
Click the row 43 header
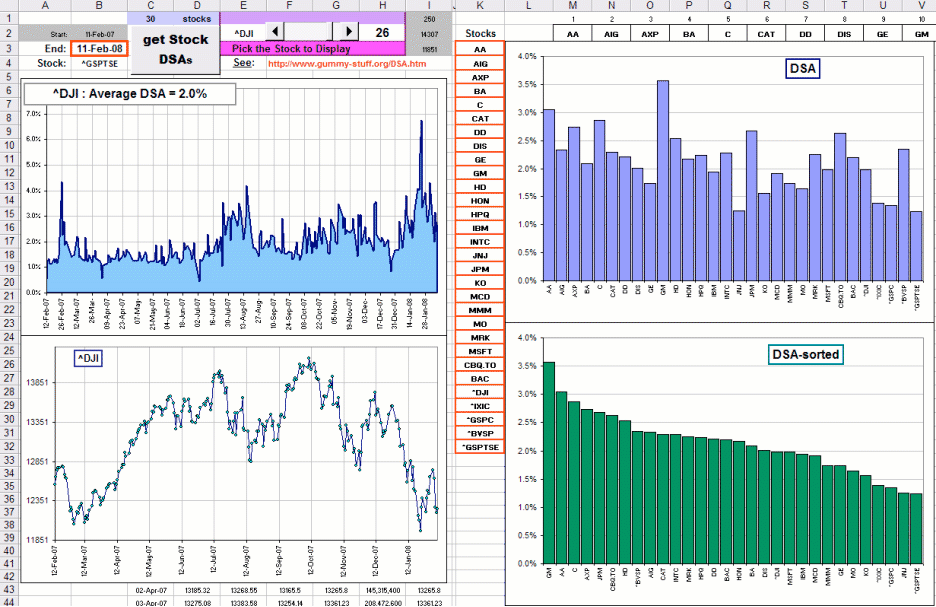point(9,590)
